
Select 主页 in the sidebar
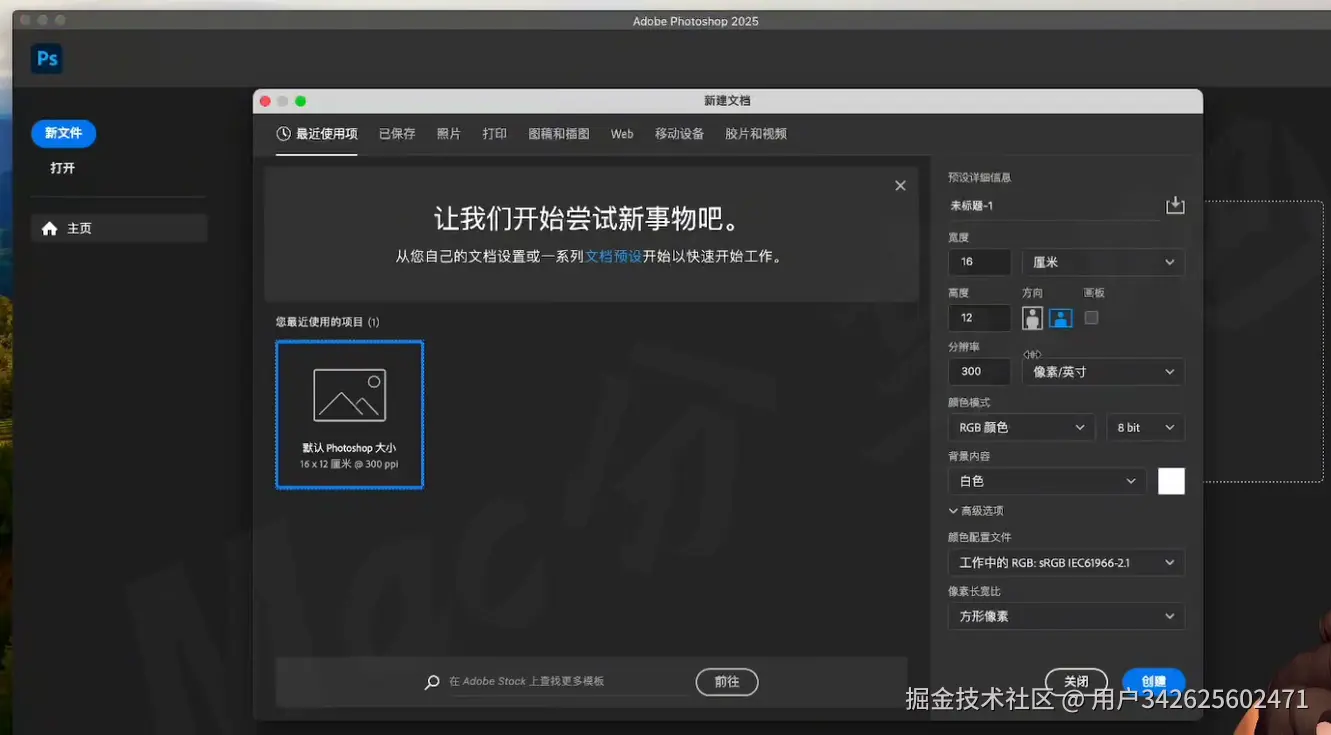click(x=119, y=228)
